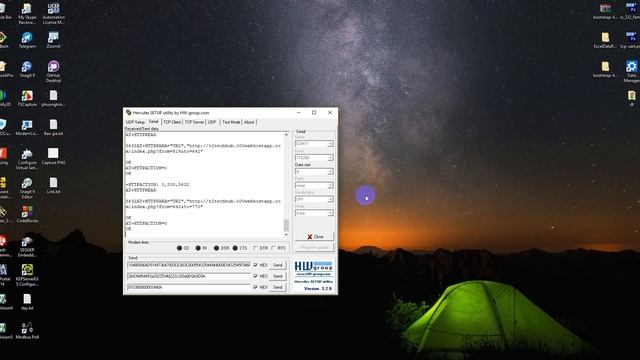Open the Configure Virtual Serial shortcut
Screen dimensions: 640x360
(27, 159)
